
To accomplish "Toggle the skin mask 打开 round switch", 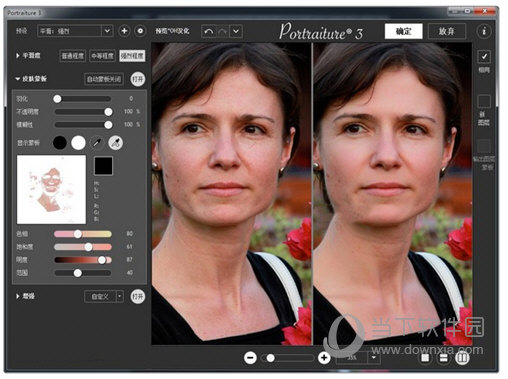I will [138, 79].
